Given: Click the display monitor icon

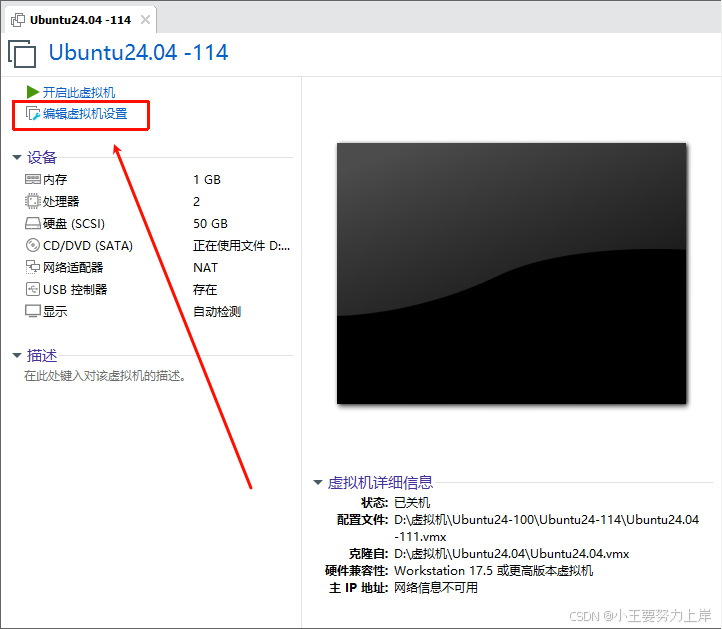Looking at the screenshot, I should (x=33, y=311).
